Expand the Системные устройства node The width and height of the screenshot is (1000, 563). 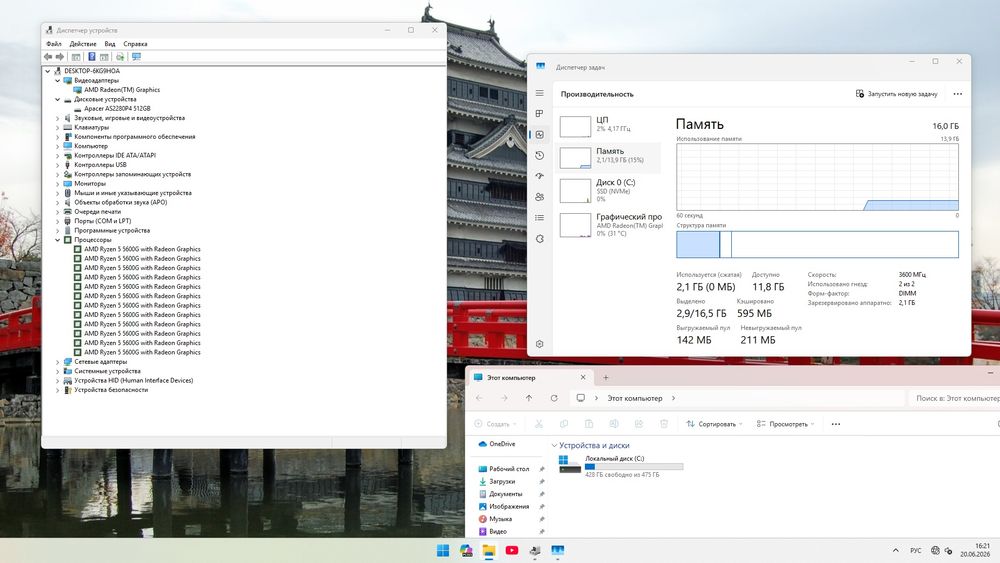(57, 371)
